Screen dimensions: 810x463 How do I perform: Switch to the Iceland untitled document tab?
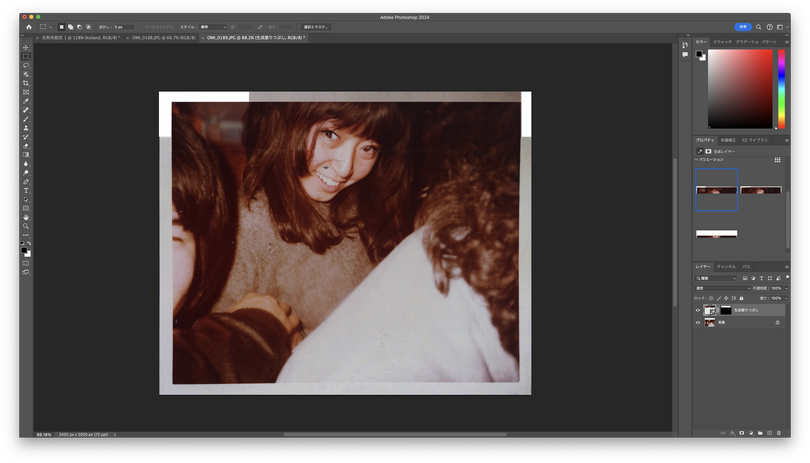[x=80, y=38]
